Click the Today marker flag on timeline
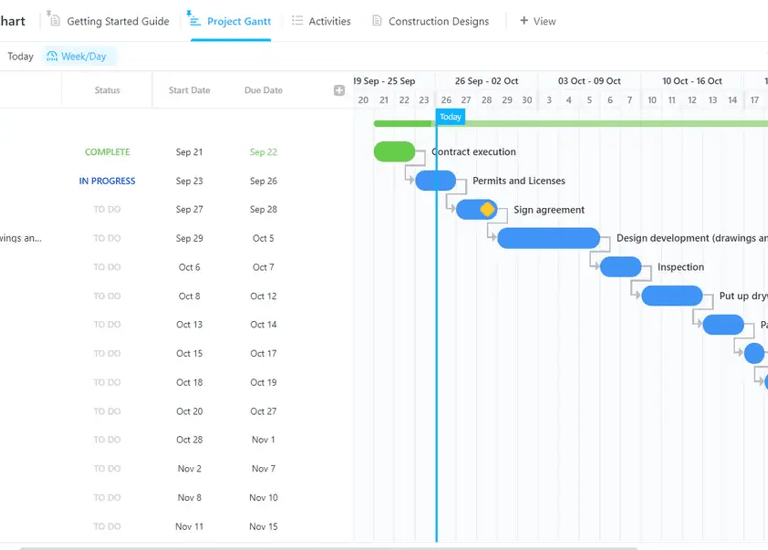The width and height of the screenshot is (768, 550). click(451, 117)
